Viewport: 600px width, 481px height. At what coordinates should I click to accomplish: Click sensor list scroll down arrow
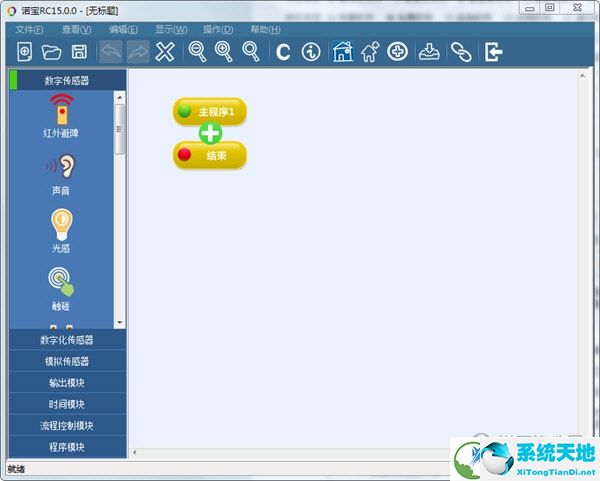tap(119, 323)
